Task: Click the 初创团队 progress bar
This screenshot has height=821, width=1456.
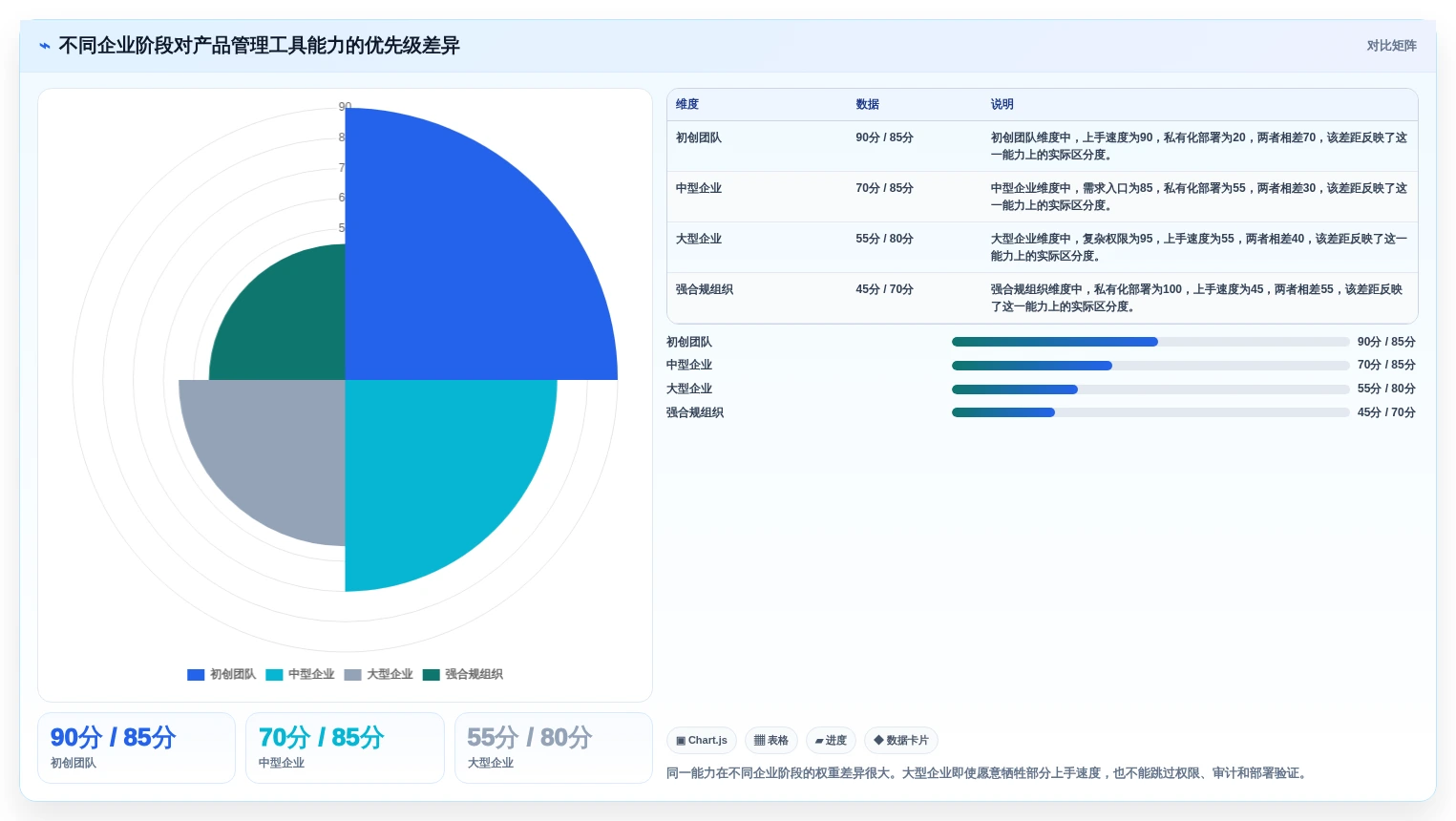Action: click(x=1150, y=342)
